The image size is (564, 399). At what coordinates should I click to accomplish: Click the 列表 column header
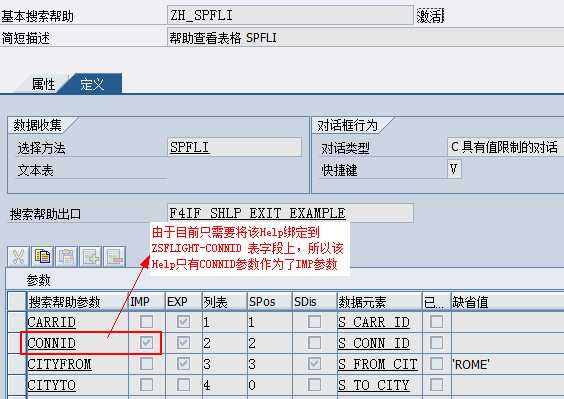(x=225, y=302)
